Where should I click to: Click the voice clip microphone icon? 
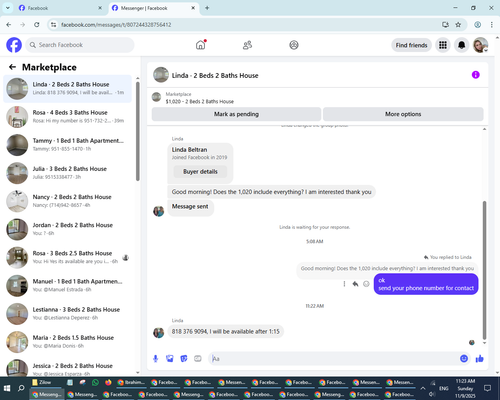tap(155, 359)
